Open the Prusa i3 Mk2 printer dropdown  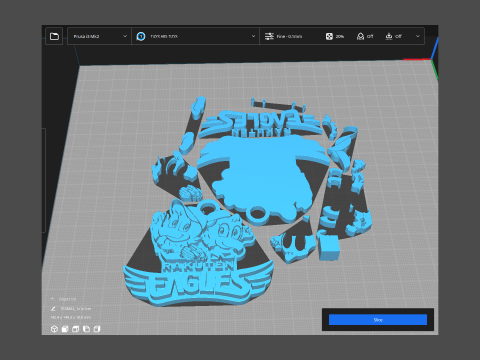coord(99,36)
